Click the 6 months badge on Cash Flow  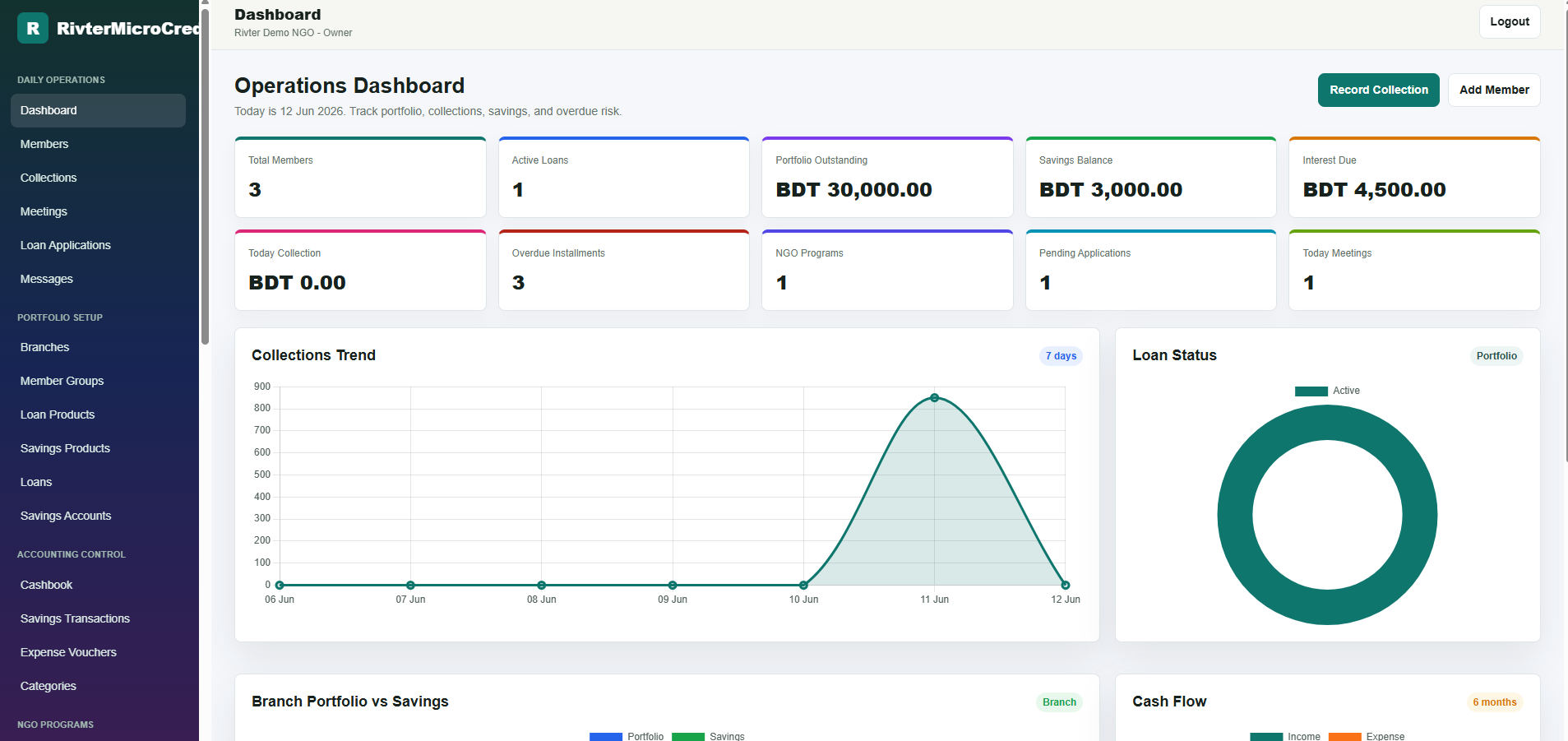[1495, 702]
